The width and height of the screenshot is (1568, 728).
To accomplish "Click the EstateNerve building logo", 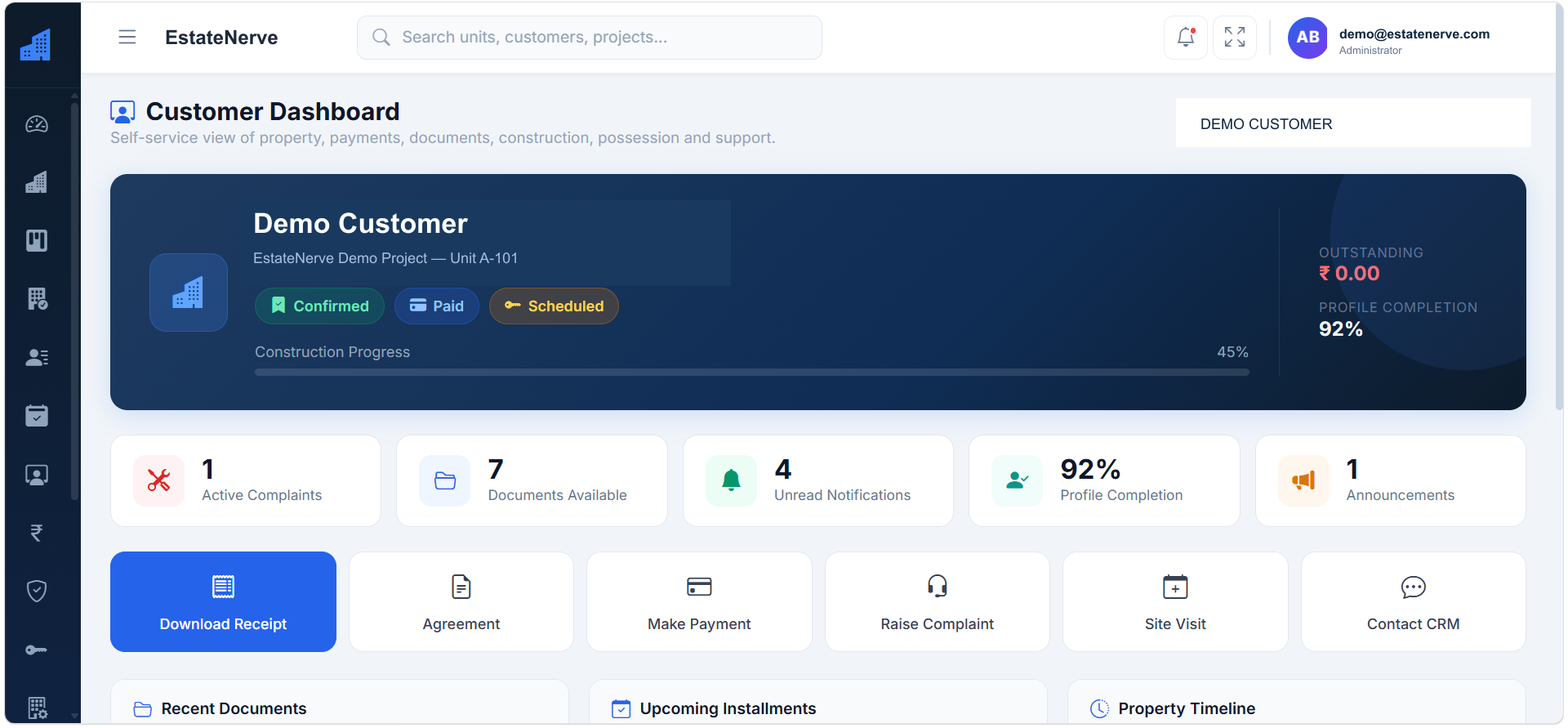I will click(x=35, y=45).
